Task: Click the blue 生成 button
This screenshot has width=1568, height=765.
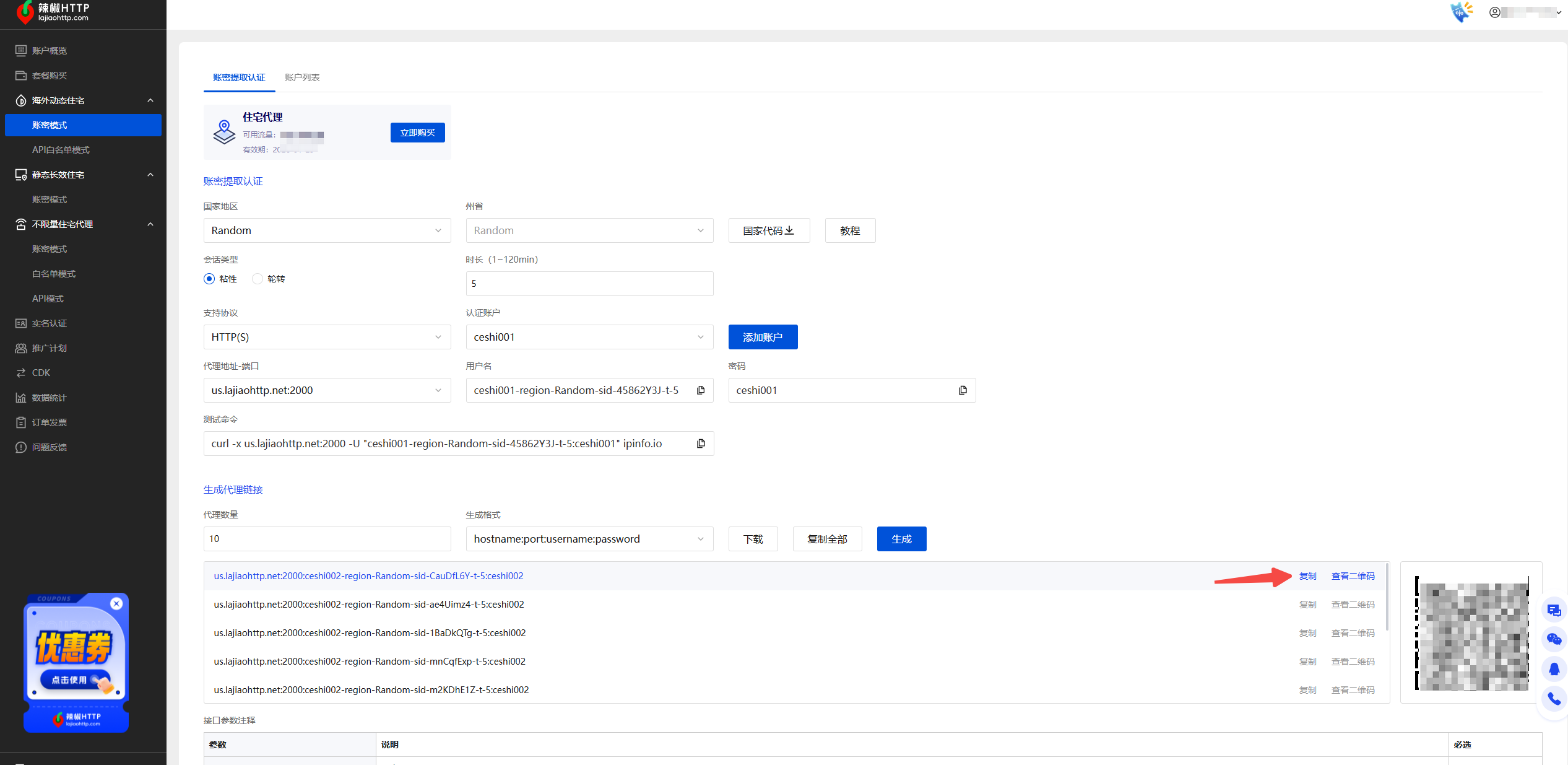Action: tap(901, 539)
